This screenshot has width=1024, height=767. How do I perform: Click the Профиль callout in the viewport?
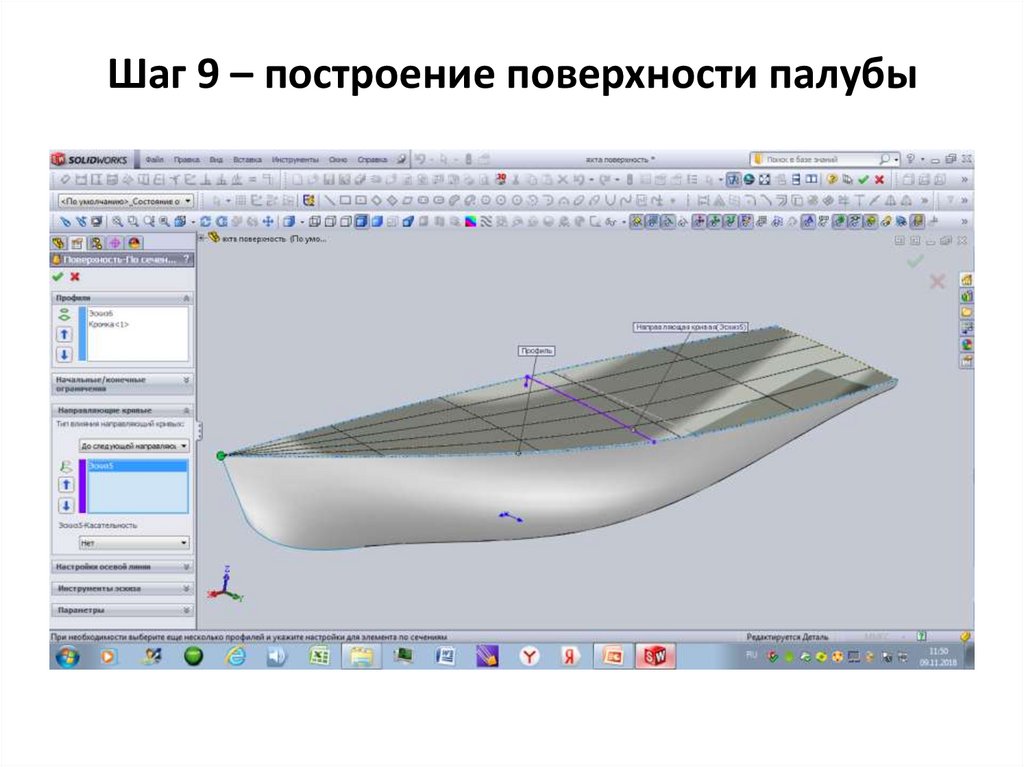(536, 351)
